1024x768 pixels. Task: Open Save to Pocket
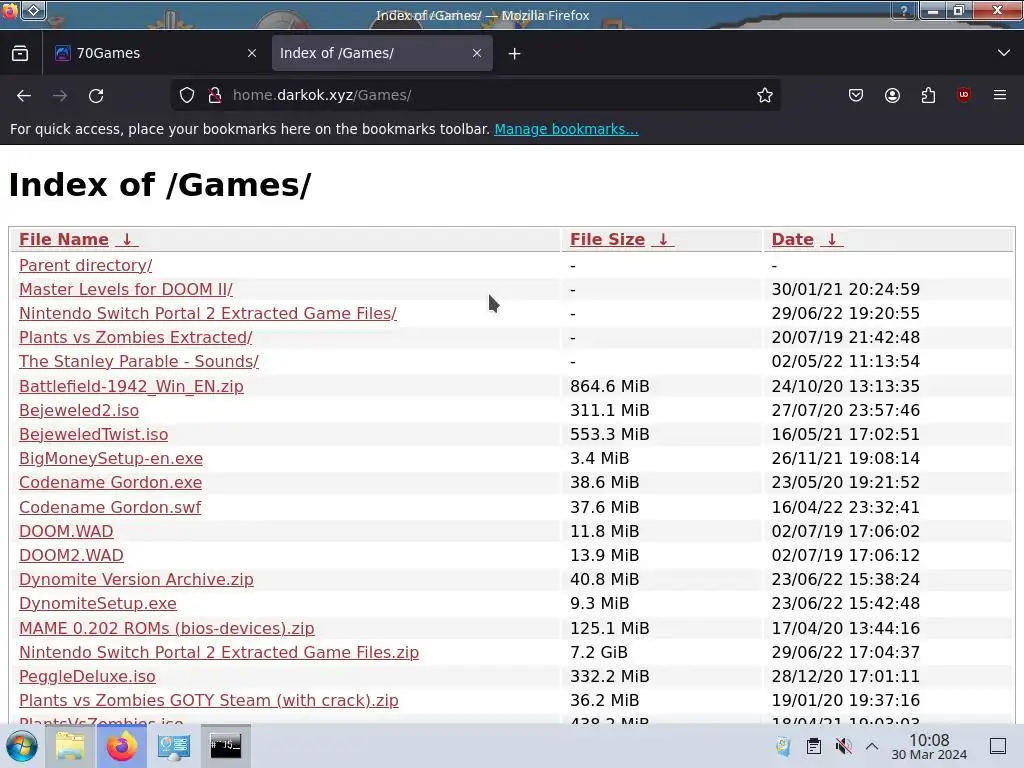tap(856, 95)
